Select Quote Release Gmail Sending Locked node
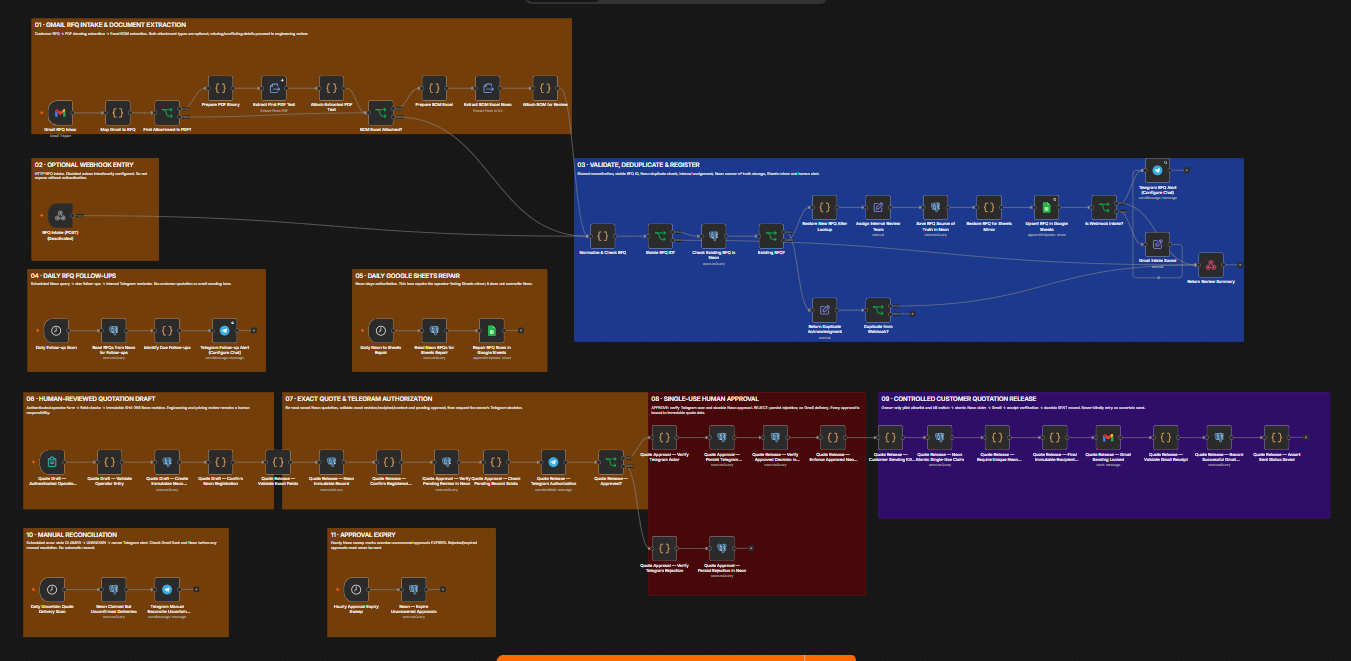This screenshot has width=1351, height=661. (1106, 437)
